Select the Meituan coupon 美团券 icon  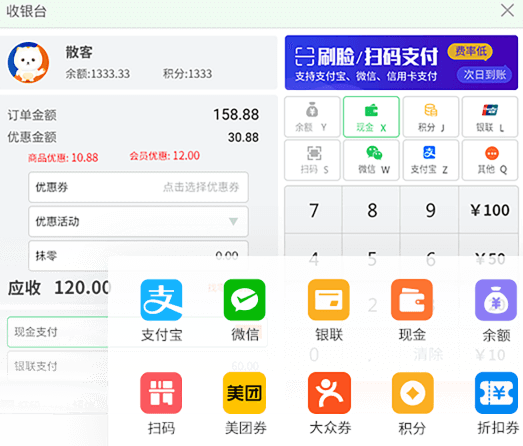tap(244, 393)
